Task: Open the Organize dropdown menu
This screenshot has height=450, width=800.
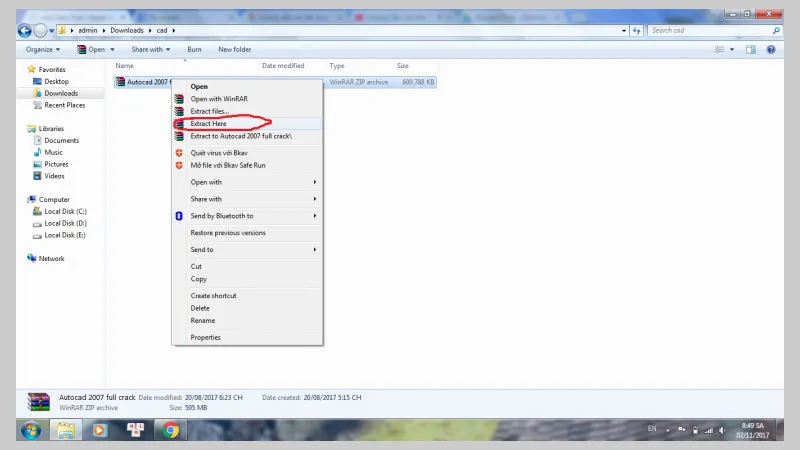Action: (42, 49)
